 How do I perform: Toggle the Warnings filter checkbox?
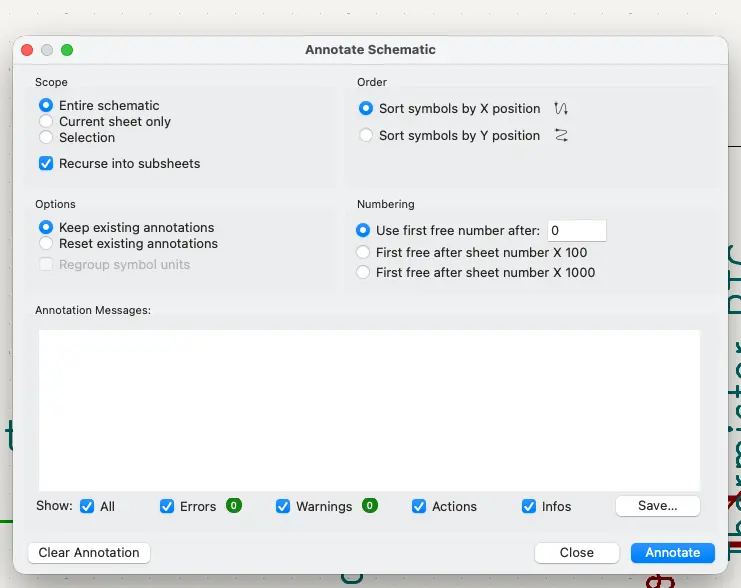pos(283,506)
